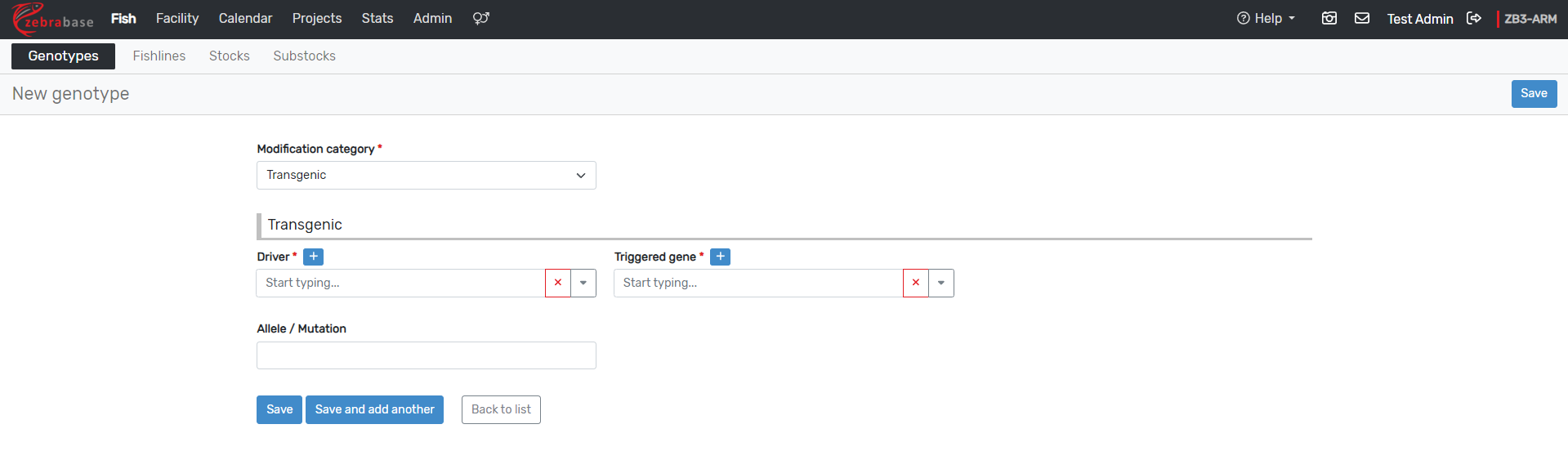Screen dimensions: 1568x469
Task: Click the Back to list button
Action: tap(501, 409)
